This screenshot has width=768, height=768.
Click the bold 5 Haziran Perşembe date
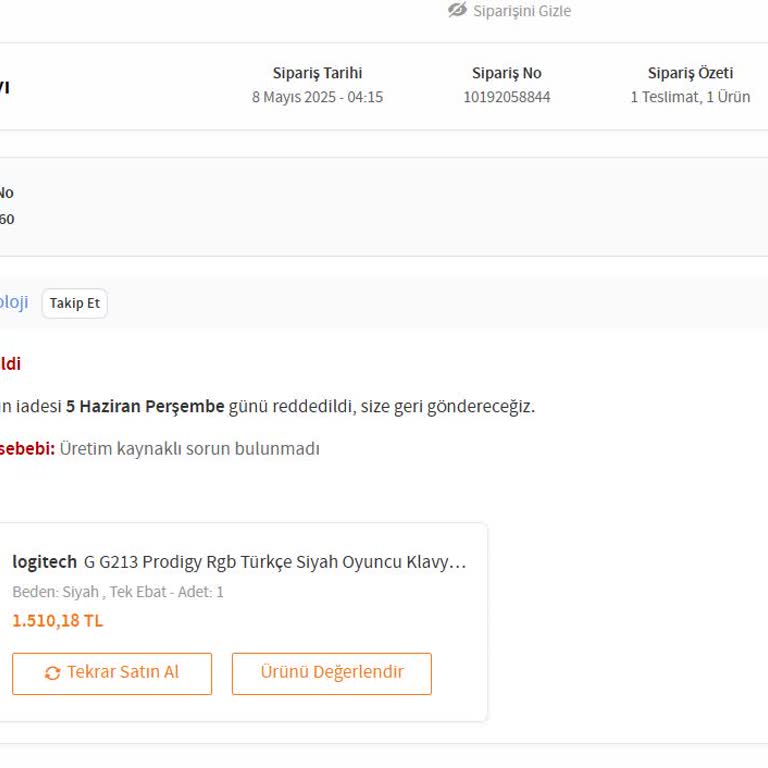pyautogui.click(x=145, y=407)
